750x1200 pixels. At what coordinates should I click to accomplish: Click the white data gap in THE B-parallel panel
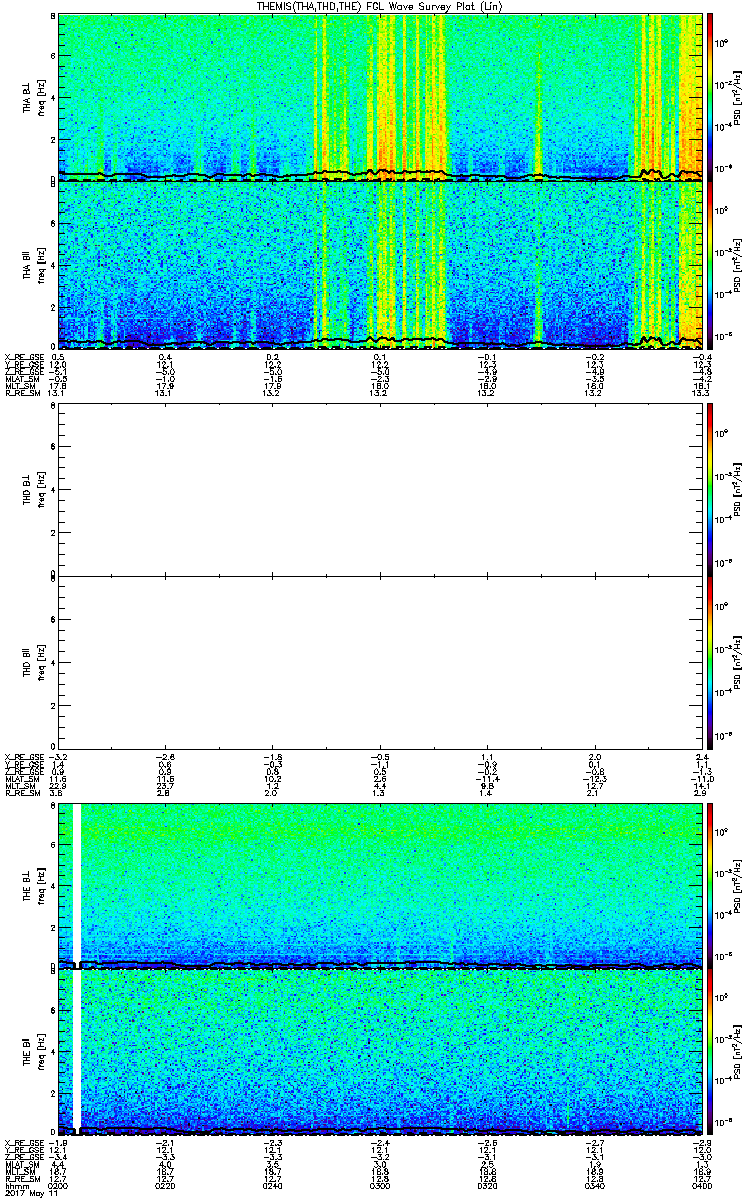(x=77, y=1051)
